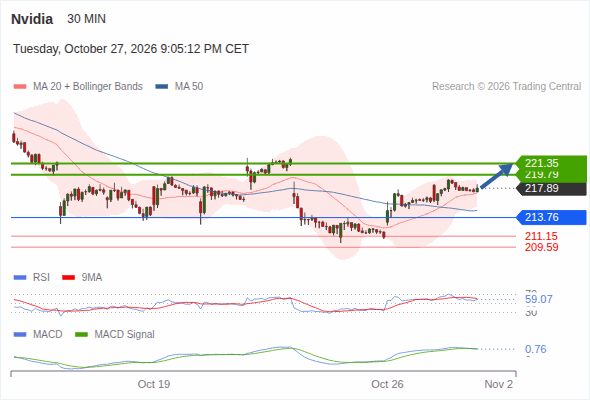Click the MACD Signal legend label
590x400 pixels.
[x=125, y=335]
